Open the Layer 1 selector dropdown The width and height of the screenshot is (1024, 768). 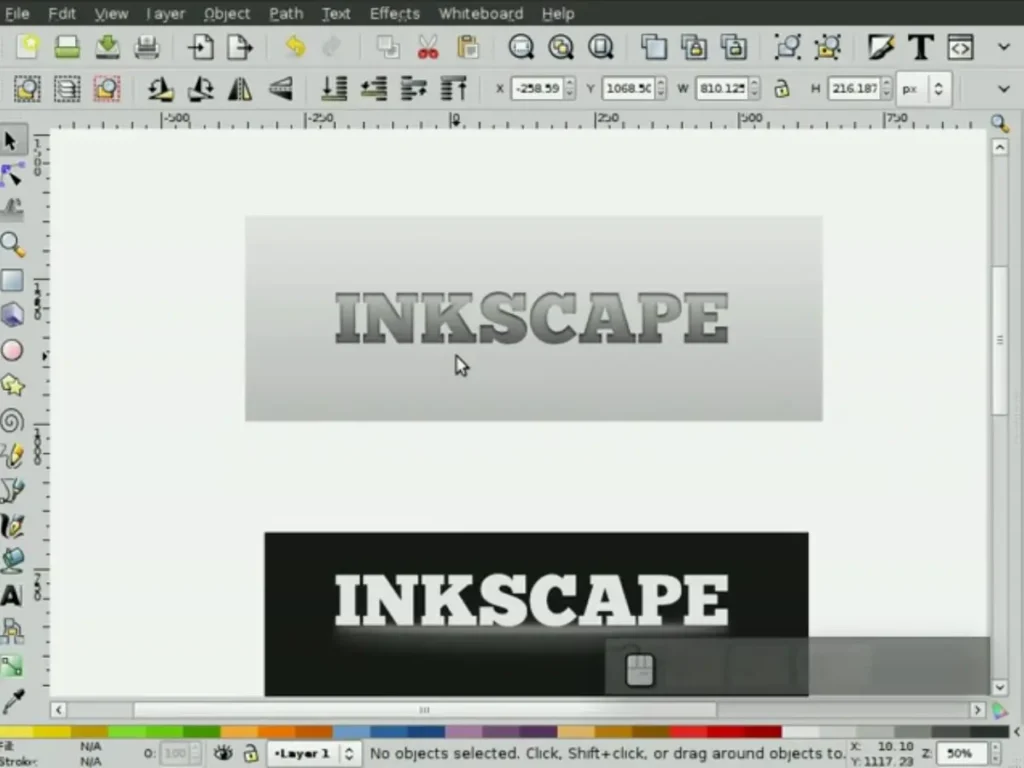(312, 753)
